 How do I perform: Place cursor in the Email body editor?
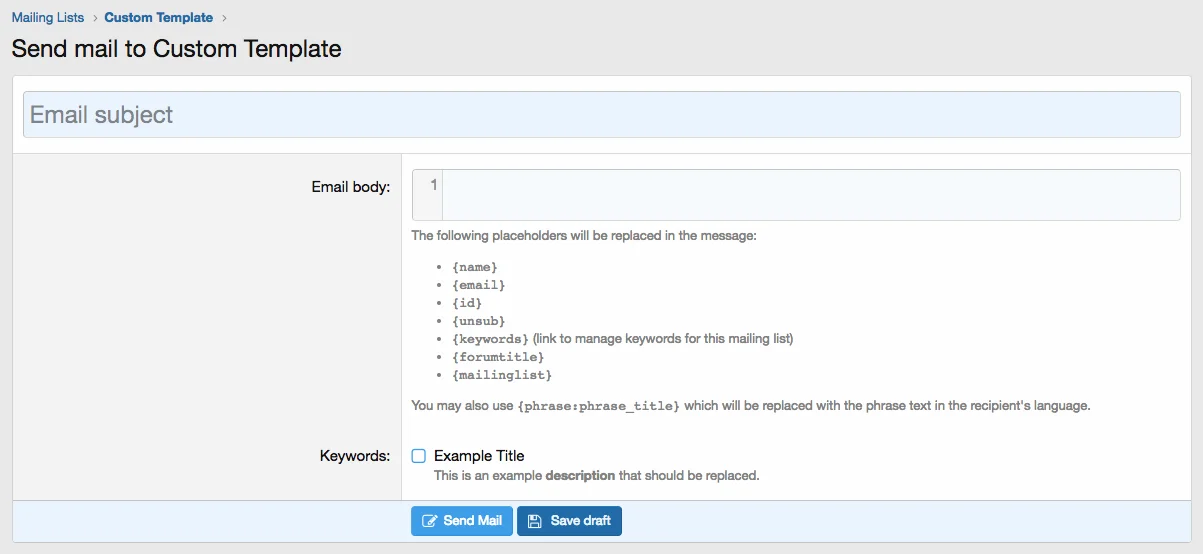(810, 194)
